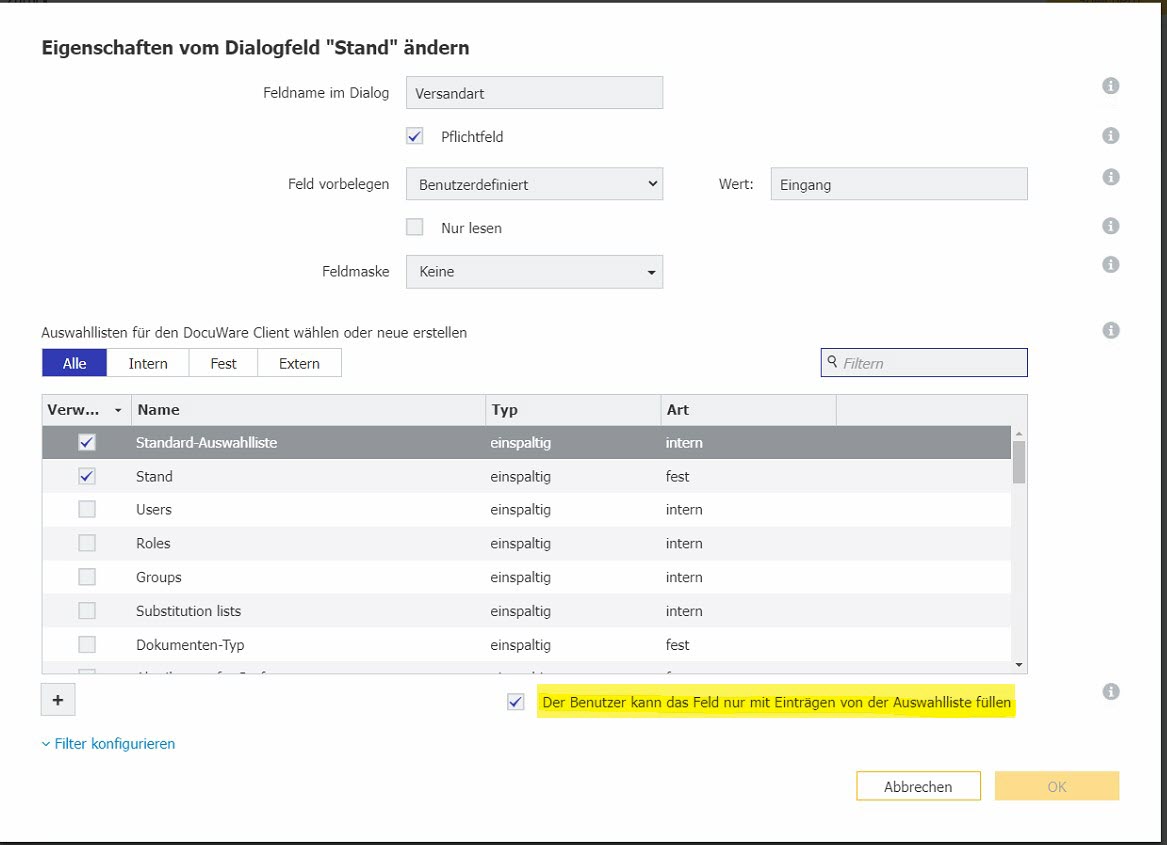Click the OK button

[x=1056, y=787]
